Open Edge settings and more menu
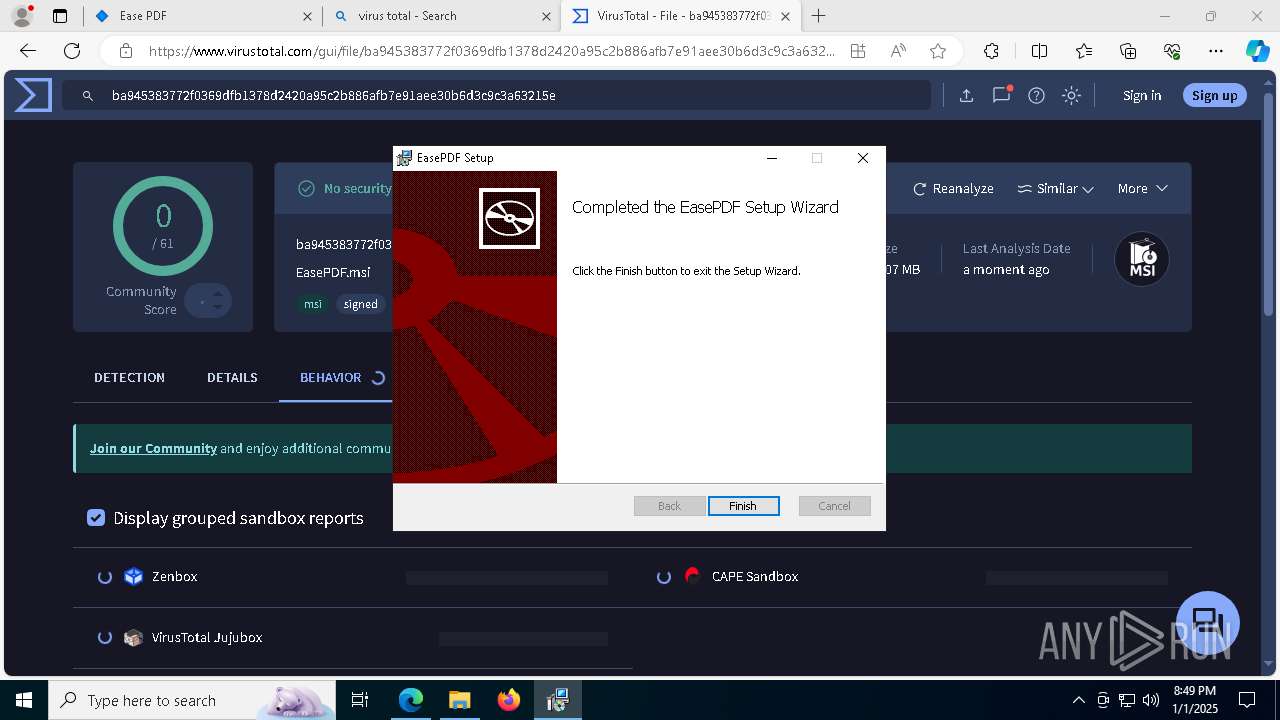 coord(1216,51)
